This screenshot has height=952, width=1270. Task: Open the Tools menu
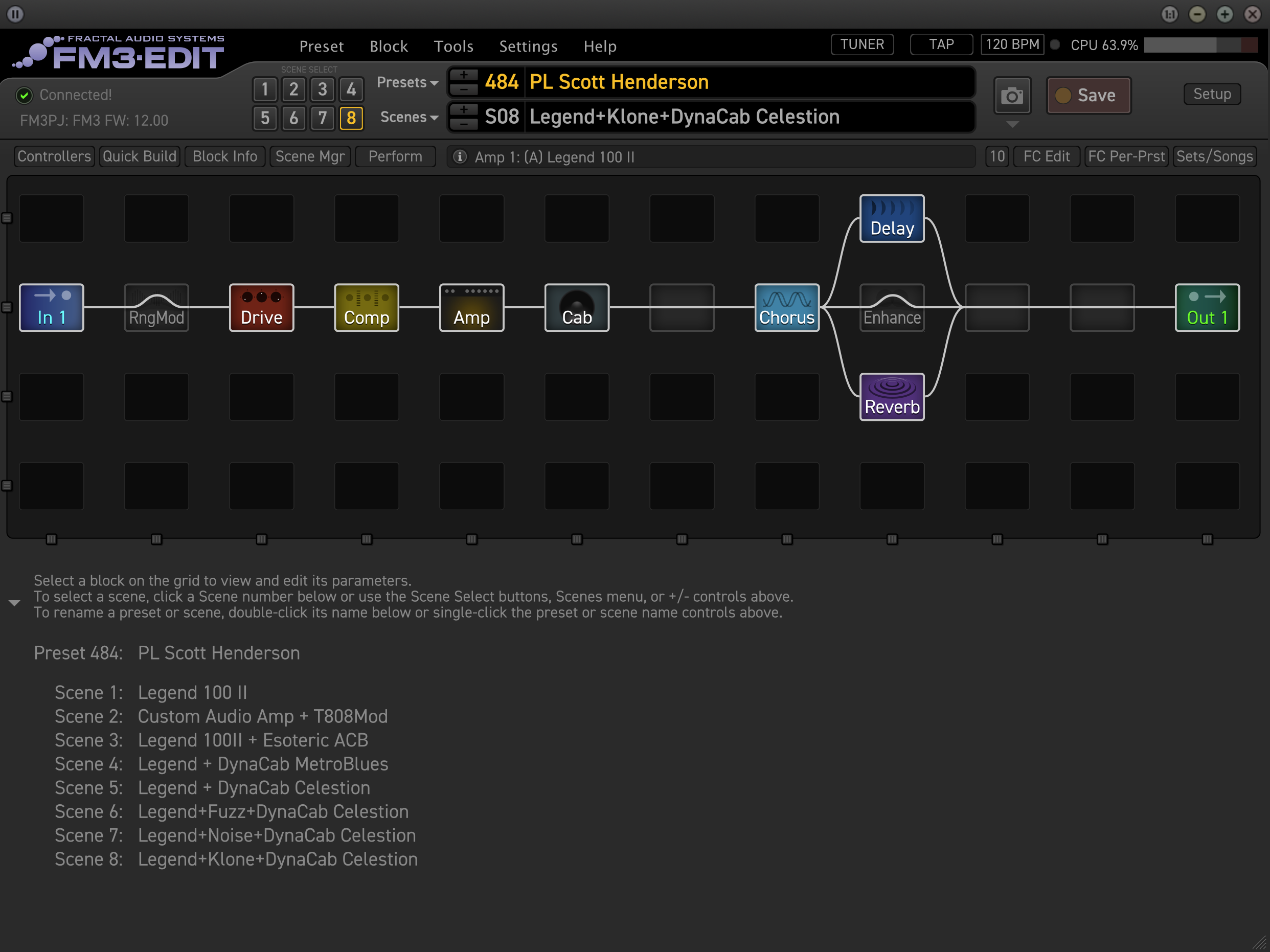tap(453, 46)
